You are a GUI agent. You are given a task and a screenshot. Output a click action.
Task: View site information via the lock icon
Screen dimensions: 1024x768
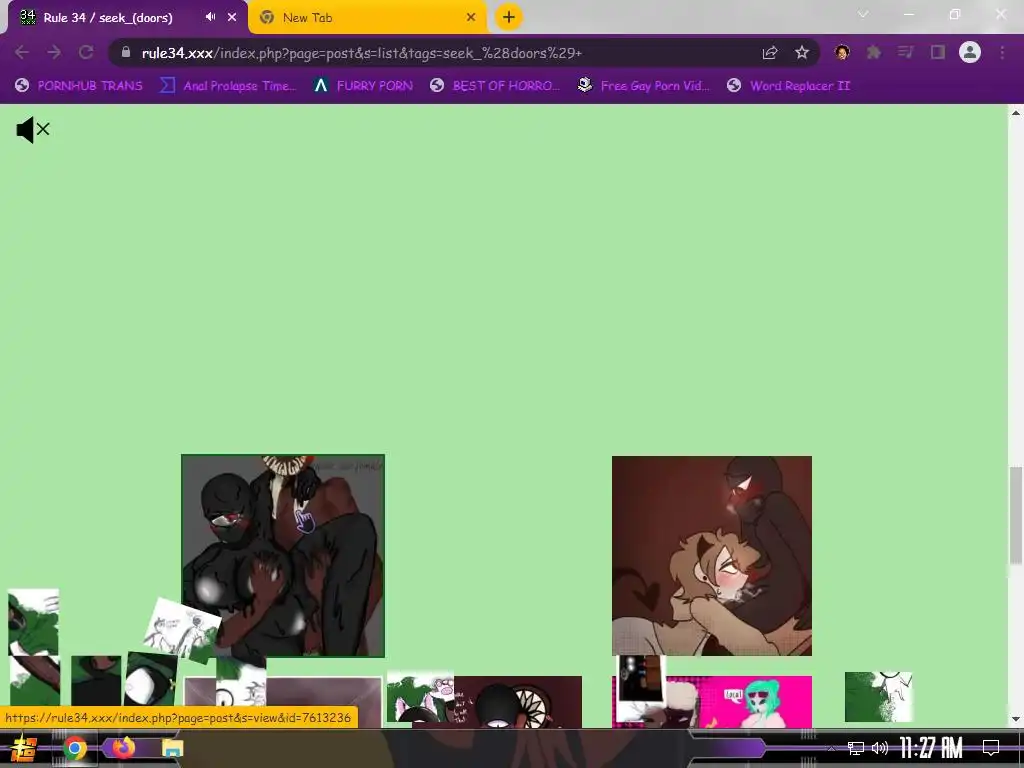tap(126, 52)
